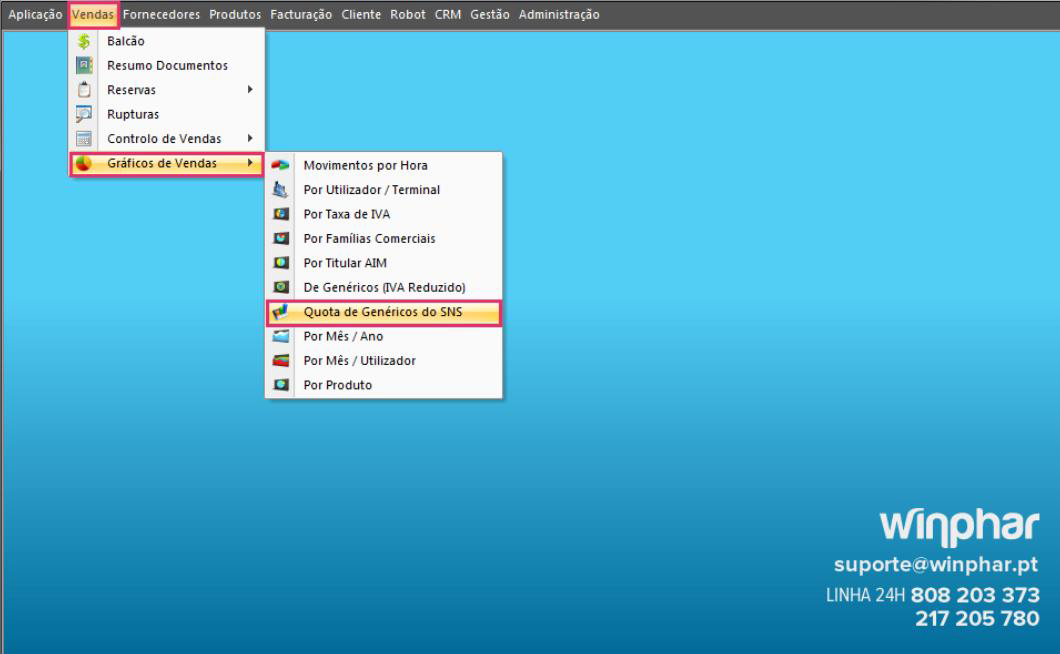The height and width of the screenshot is (654, 1060).
Task: Select Por Utilizador / Terminal option
Action: click(384, 189)
